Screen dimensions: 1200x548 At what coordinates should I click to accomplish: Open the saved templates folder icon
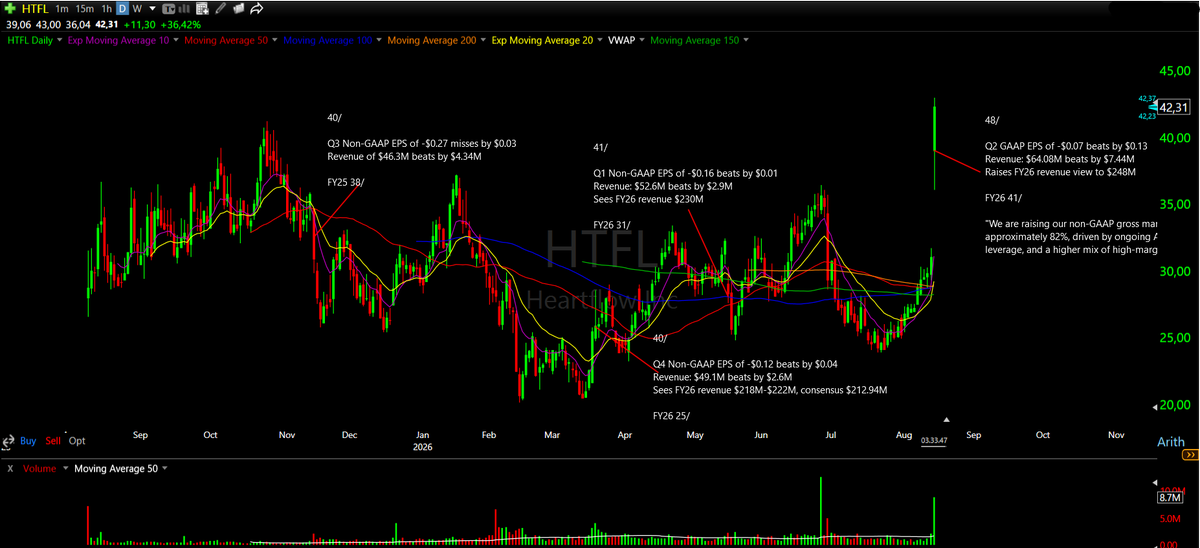pos(238,9)
